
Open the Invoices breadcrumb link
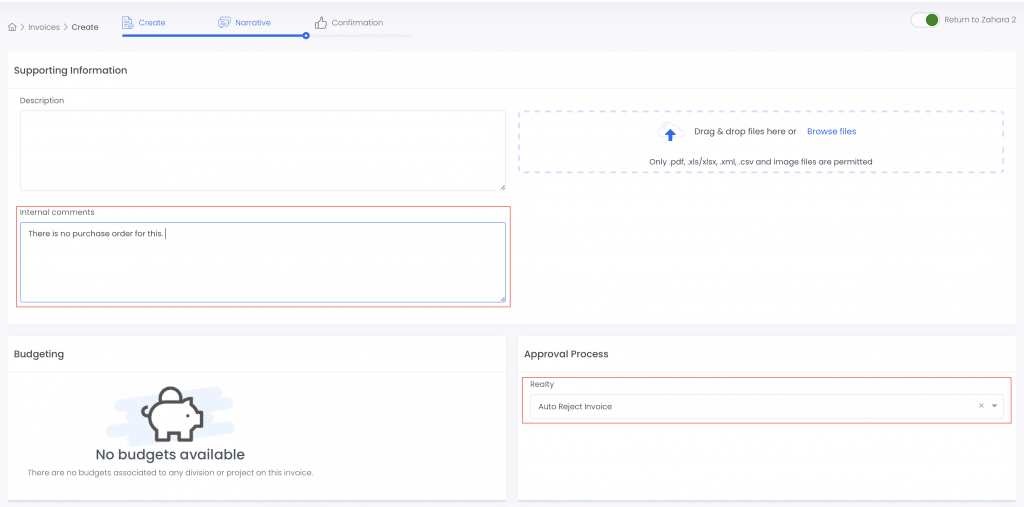coord(44,27)
